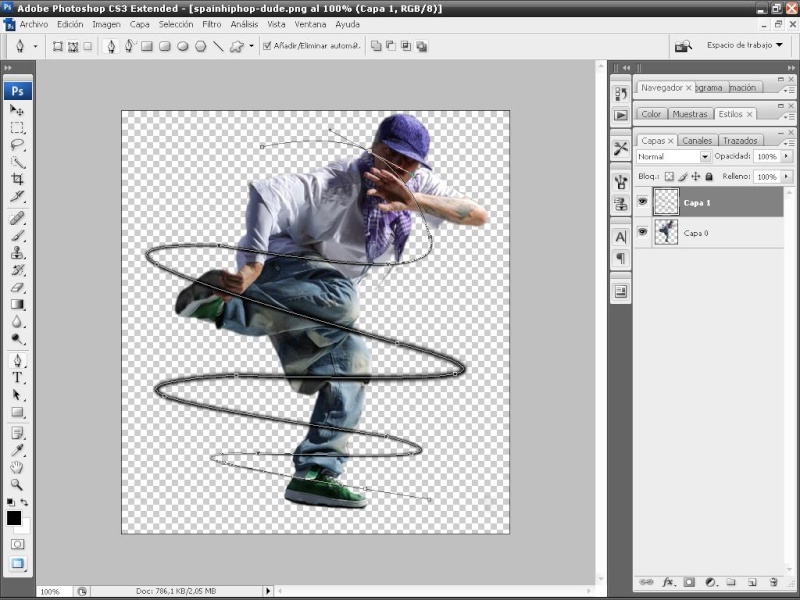Select the Rectangular Marquee tool
The image size is (800, 600).
tap(17, 128)
